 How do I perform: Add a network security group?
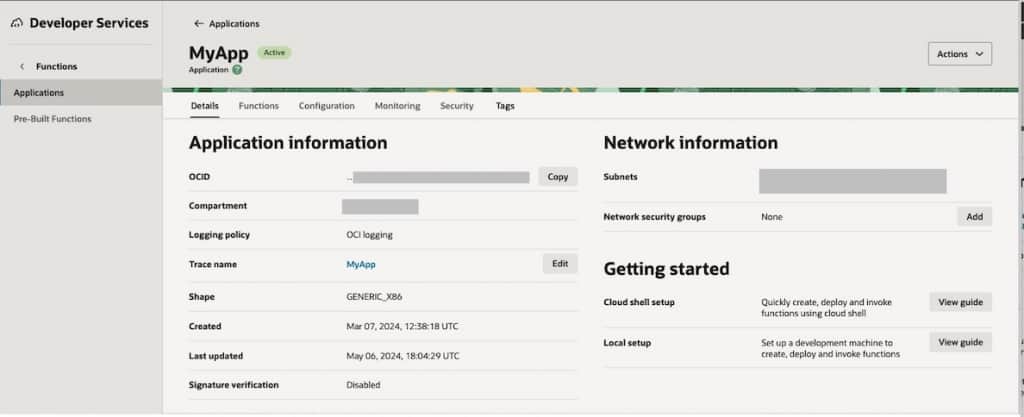pos(974,217)
